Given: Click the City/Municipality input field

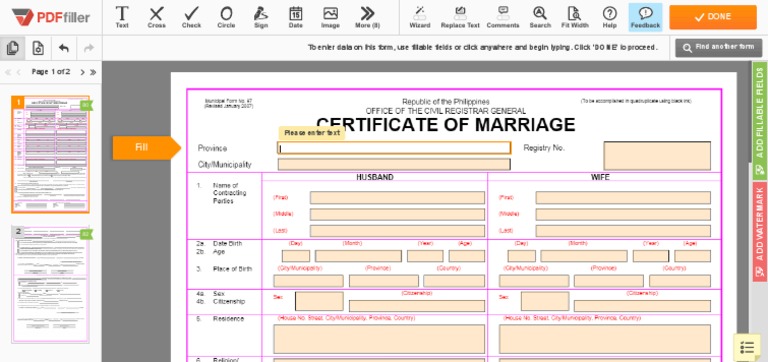Looking at the screenshot, I should 394,164.
